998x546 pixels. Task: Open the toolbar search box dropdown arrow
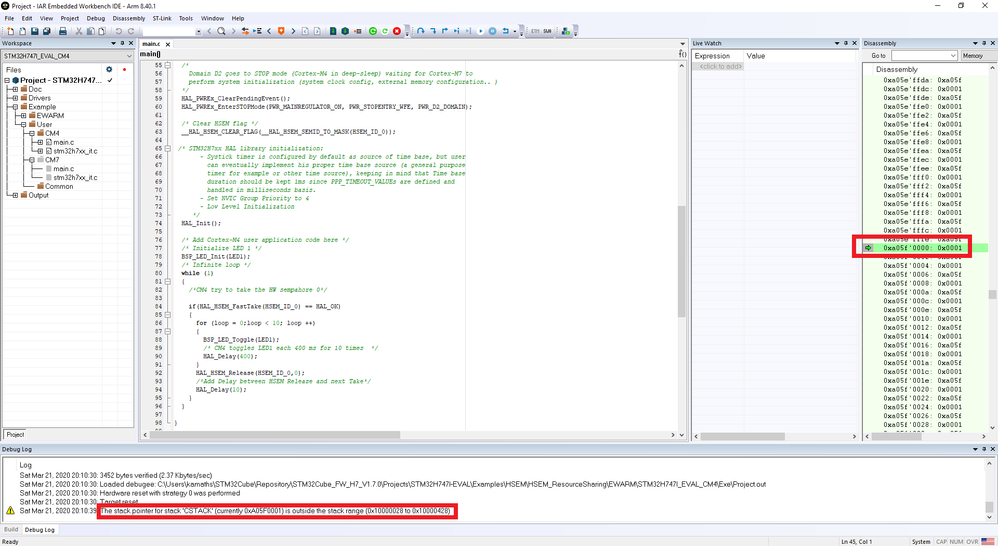tap(199, 31)
